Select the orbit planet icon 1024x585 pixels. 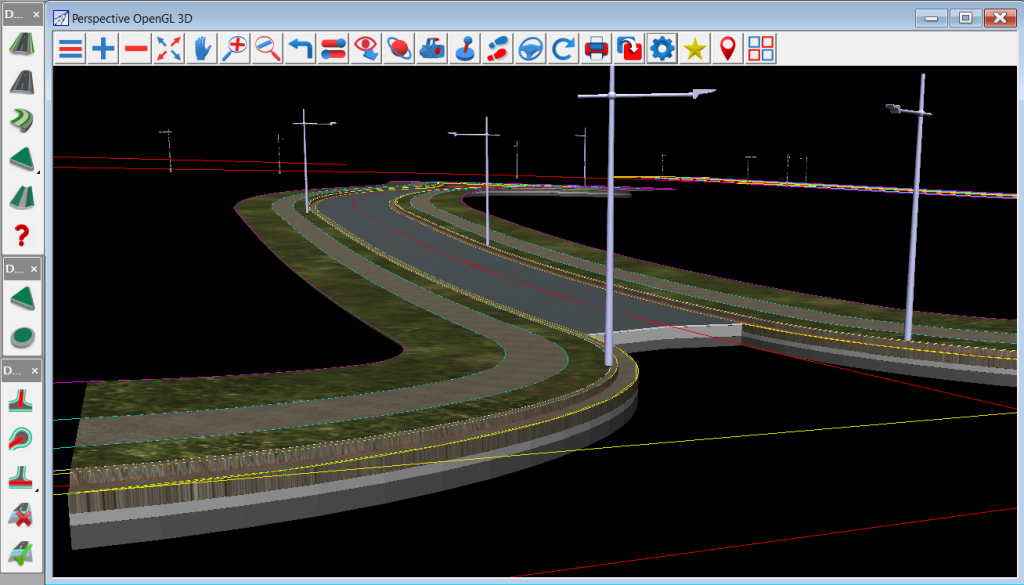coord(399,49)
